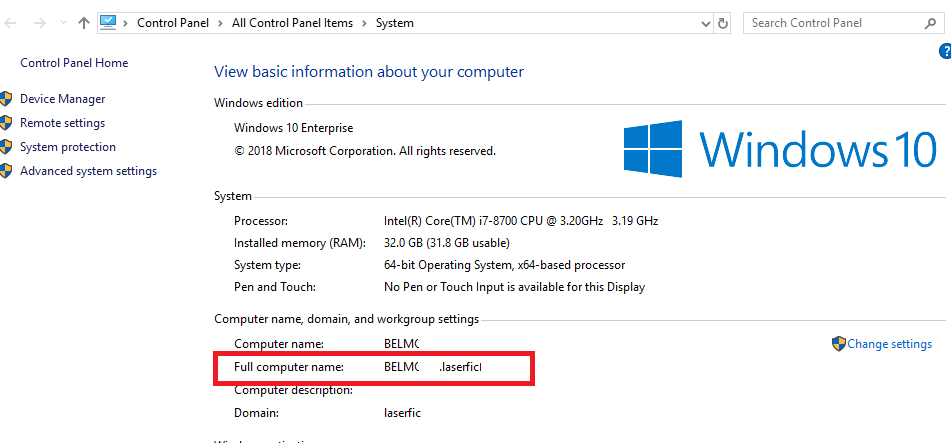Click Change settings link
951x443 pixels.
tap(889, 344)
